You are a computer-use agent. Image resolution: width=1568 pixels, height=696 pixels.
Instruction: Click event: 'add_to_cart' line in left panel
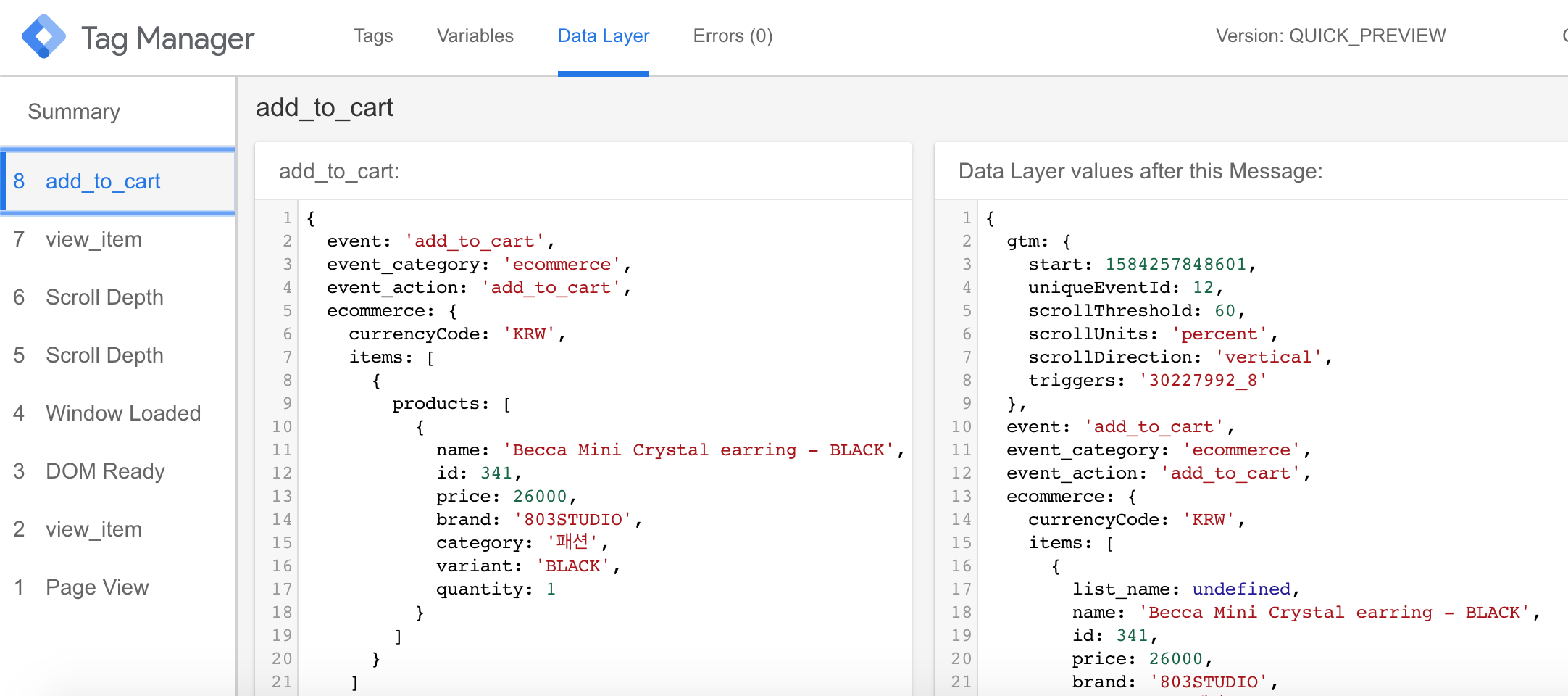point(441,241)
